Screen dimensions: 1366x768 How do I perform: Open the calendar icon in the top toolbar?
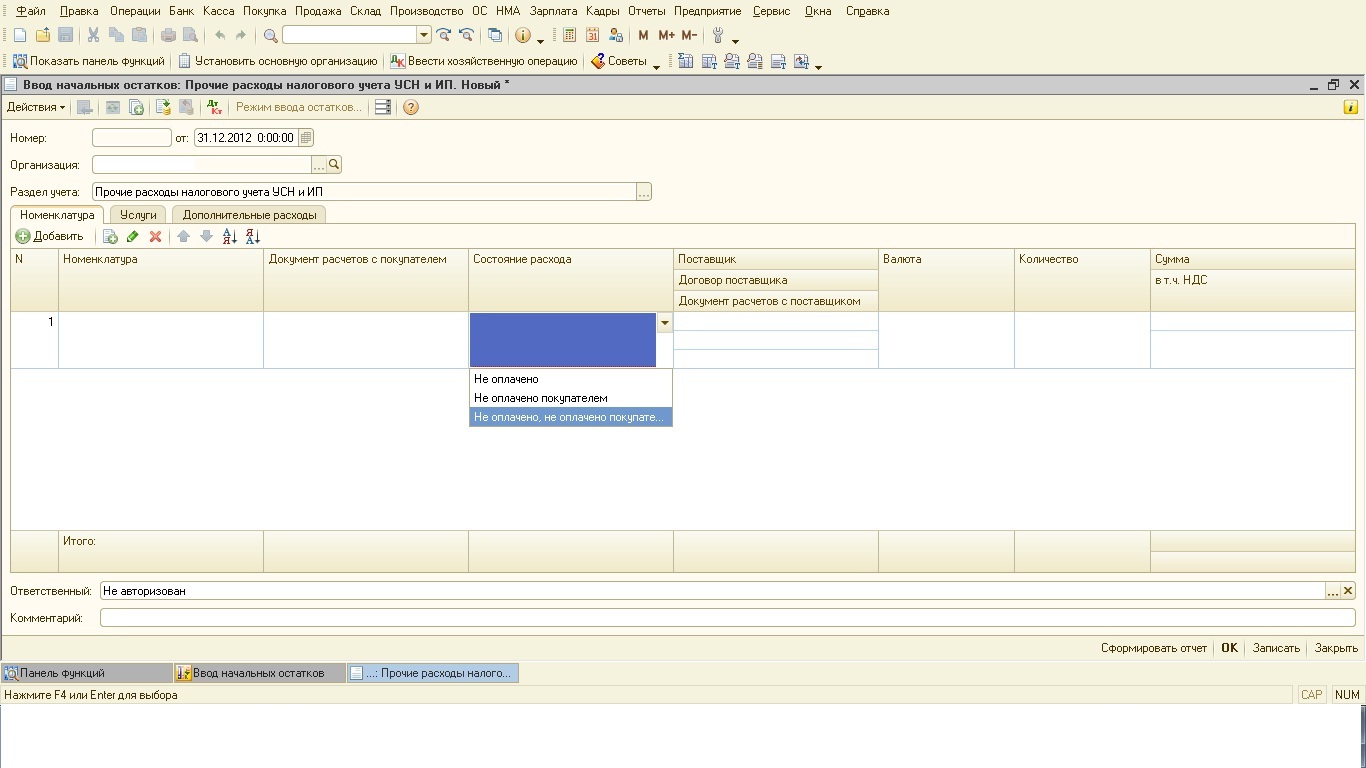[x=592, y=35]
